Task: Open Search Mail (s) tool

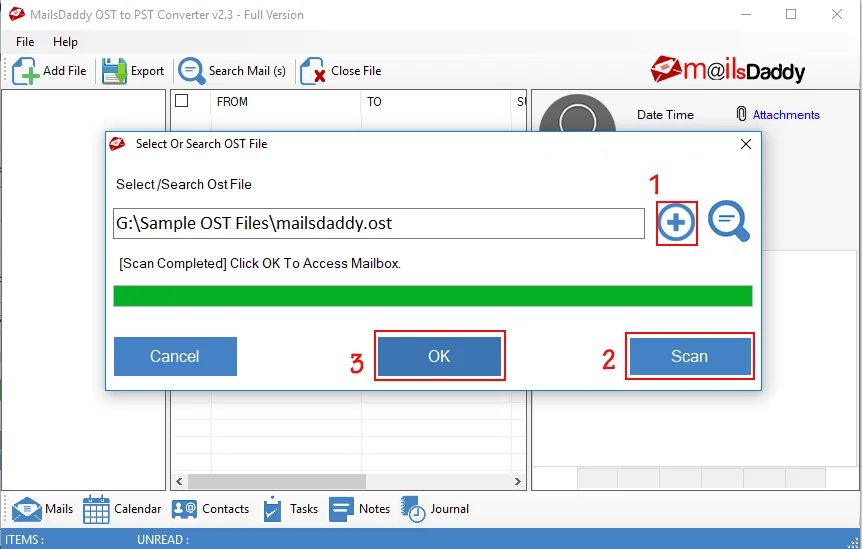Action: click(x=191, y=71)
